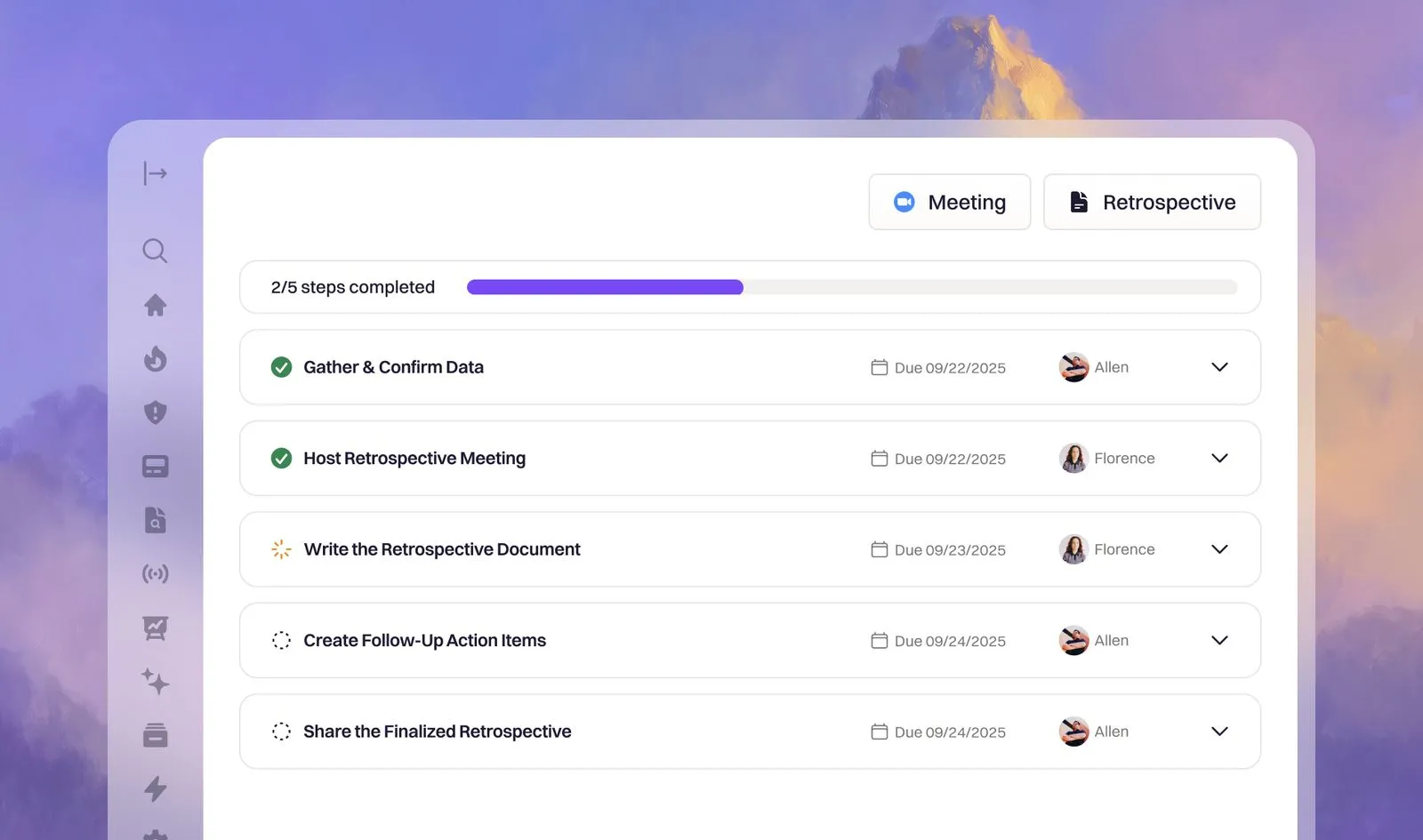This screenshot has width=1423, height=840.
Task: Click the lightning bolt sidebar icon
Action: (155, 789)
